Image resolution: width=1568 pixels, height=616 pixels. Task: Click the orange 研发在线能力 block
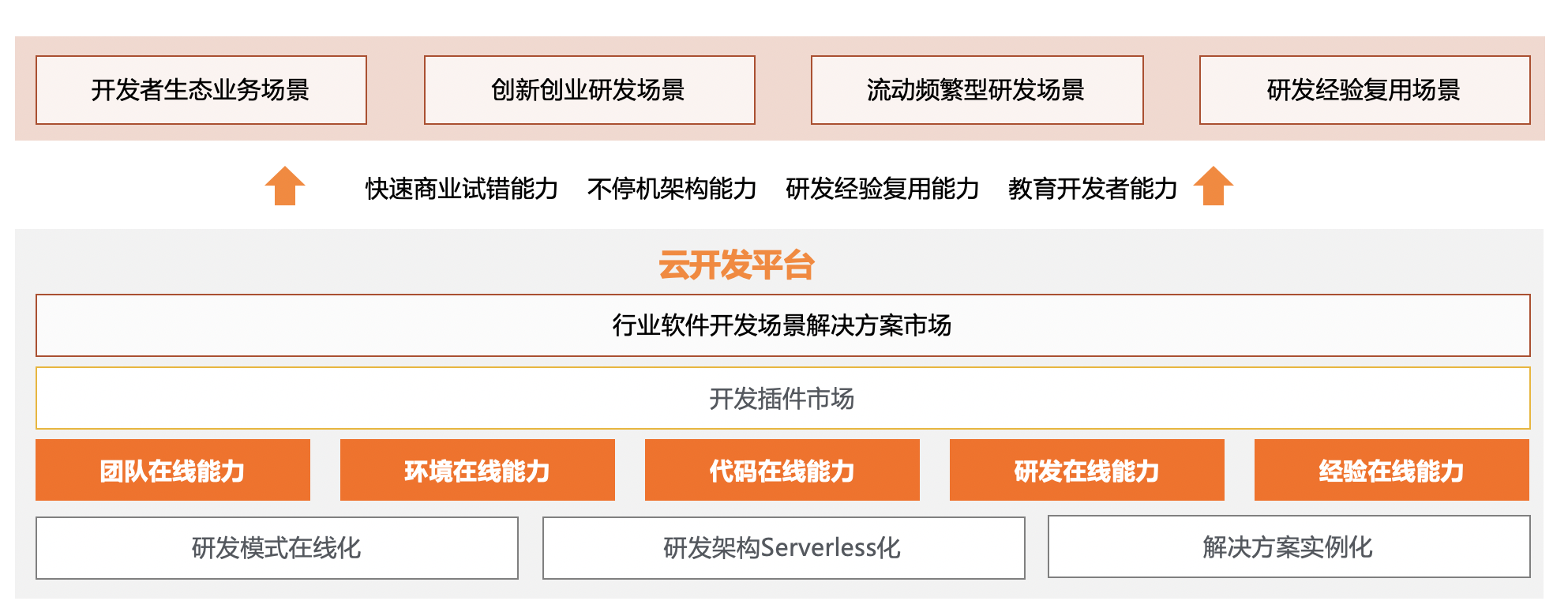[1087, 470]
